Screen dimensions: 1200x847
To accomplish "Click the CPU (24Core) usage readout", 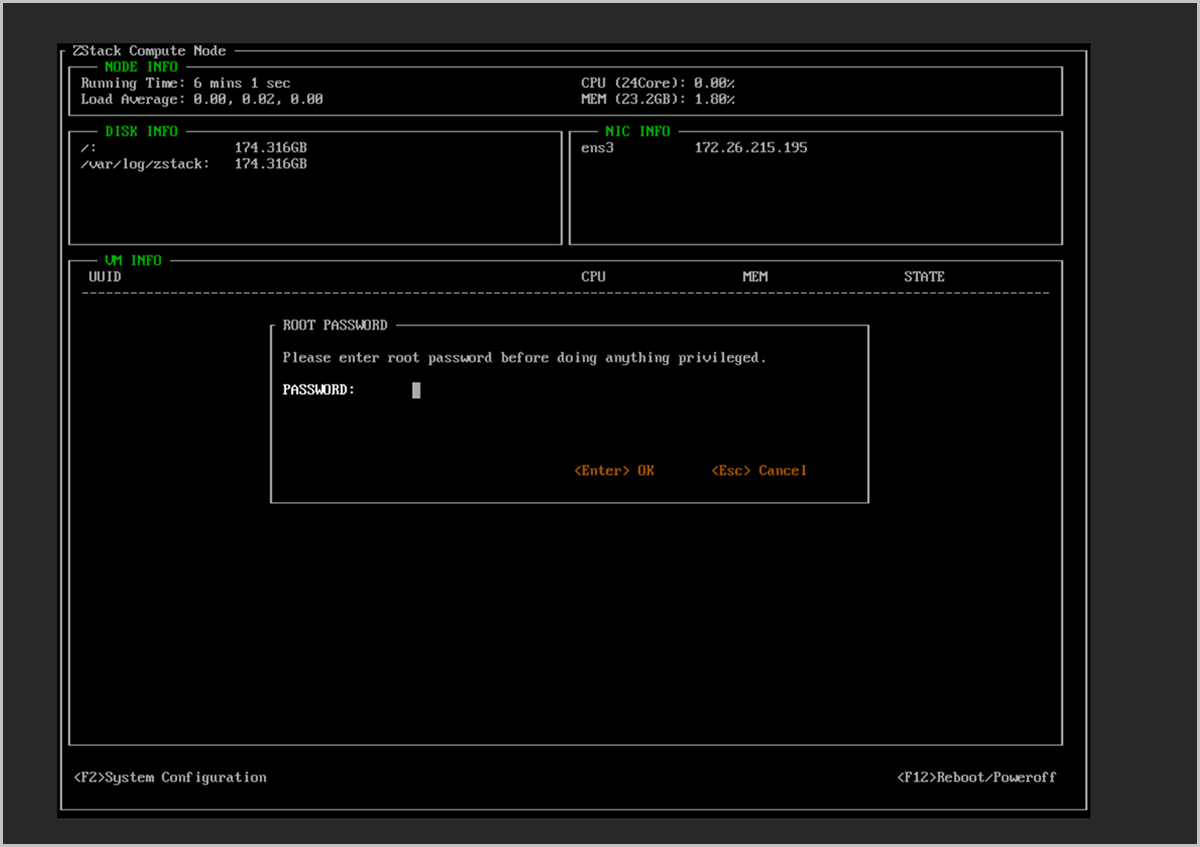I will 658,84.
